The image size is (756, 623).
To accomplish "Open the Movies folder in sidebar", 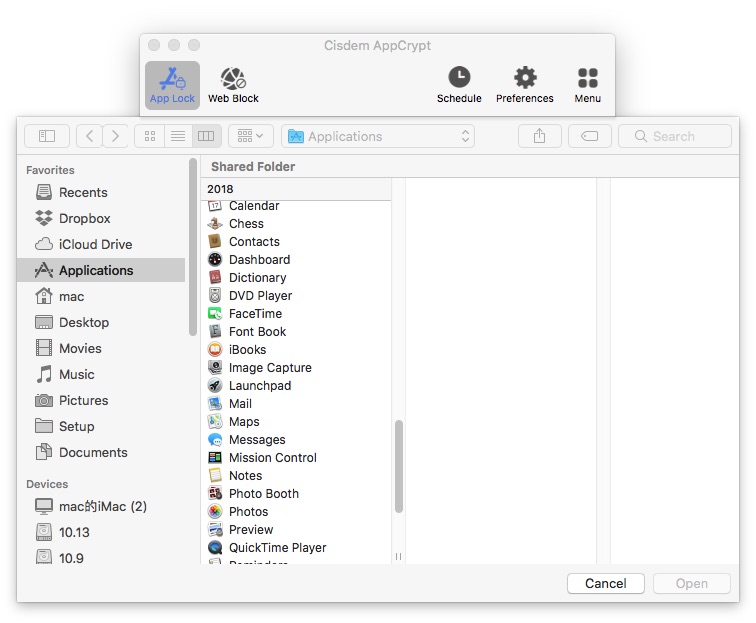I will [x=101, y=349].
